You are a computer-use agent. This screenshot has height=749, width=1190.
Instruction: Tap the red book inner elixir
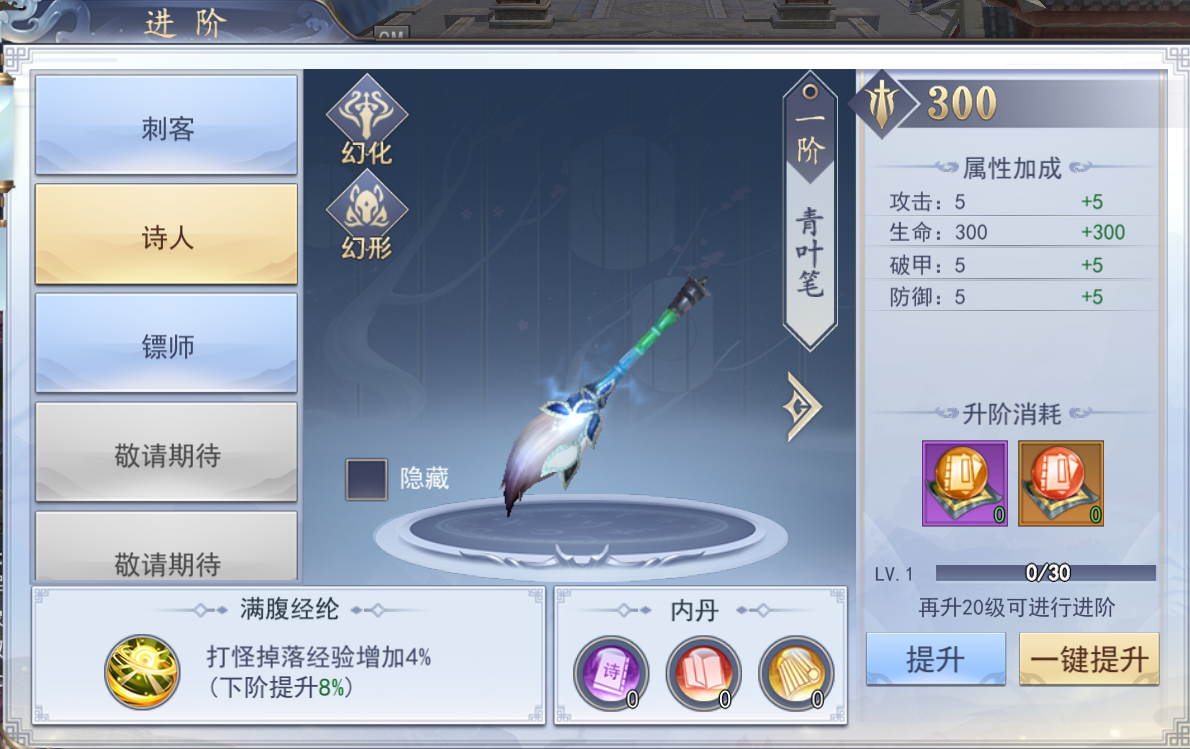[x=704, y=673]
